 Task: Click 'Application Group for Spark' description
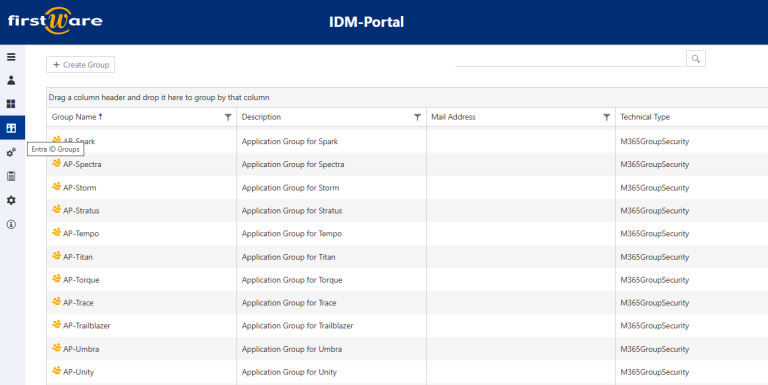pos(289,142)
